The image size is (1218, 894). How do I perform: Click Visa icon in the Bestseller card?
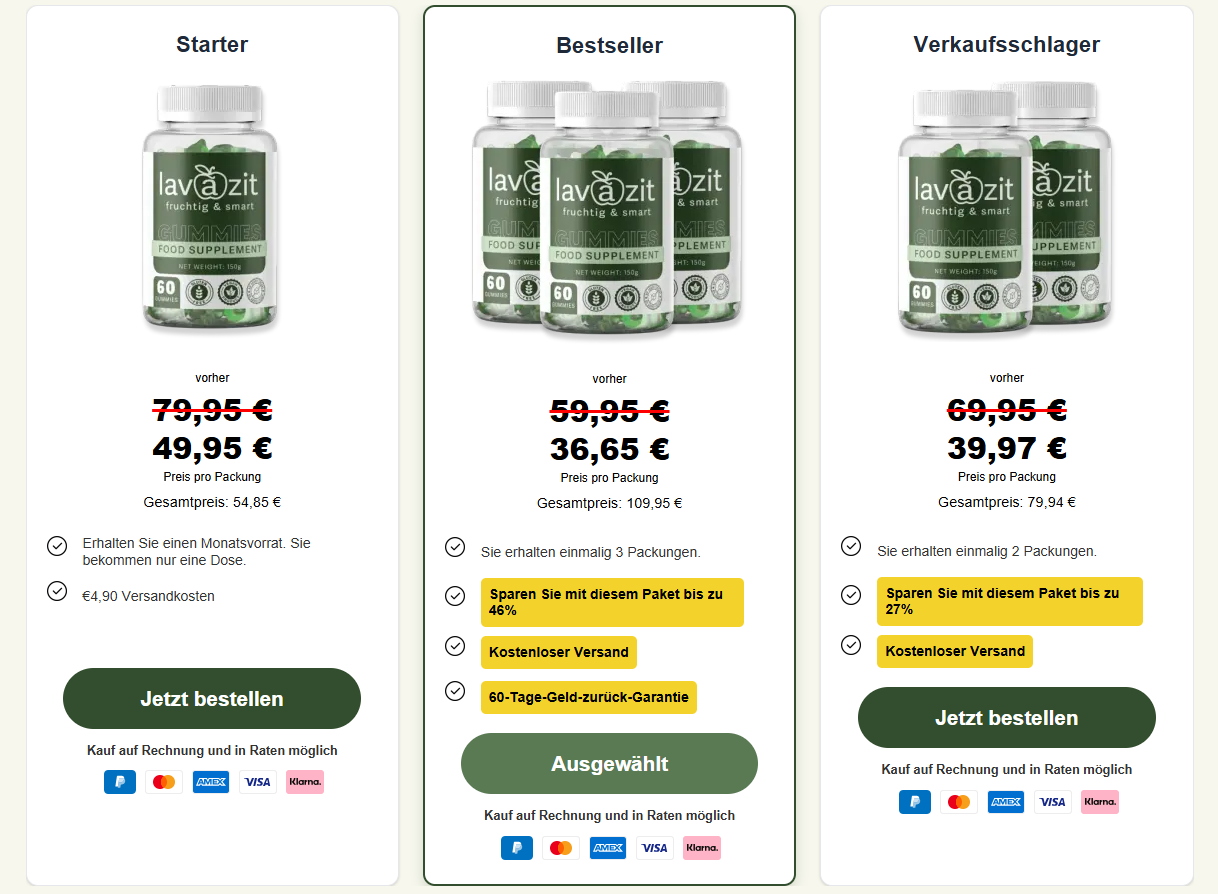pos(654,848)
